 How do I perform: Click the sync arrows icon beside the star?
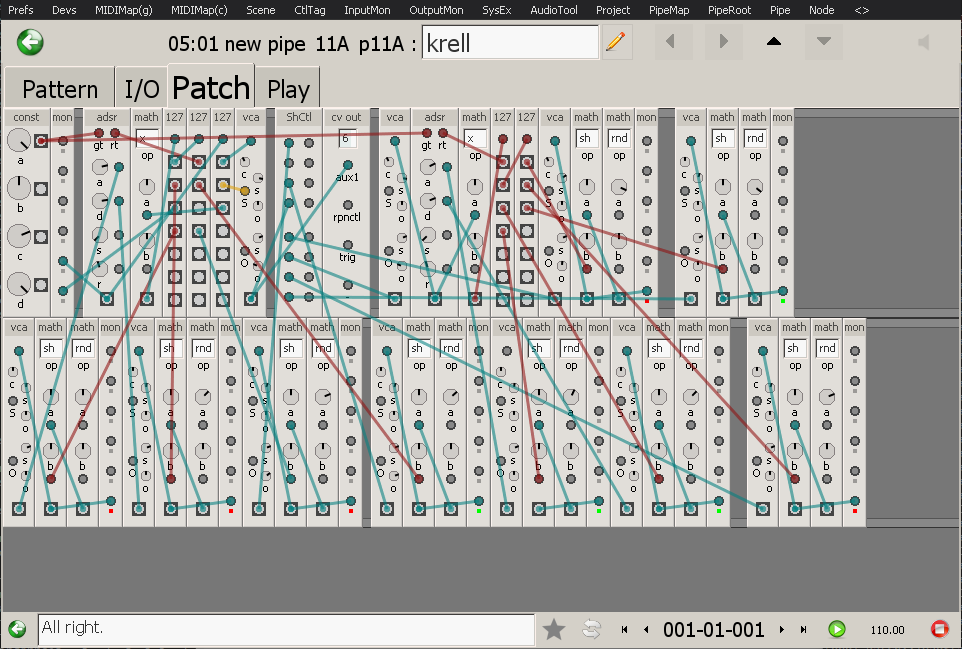pos(591,629)
